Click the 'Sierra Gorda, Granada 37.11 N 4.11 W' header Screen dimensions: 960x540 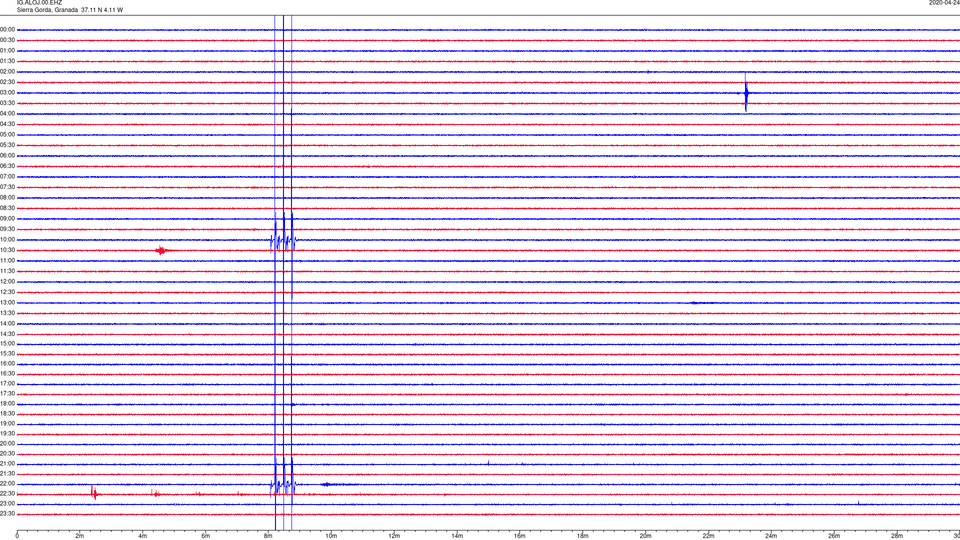coord(70,10)
